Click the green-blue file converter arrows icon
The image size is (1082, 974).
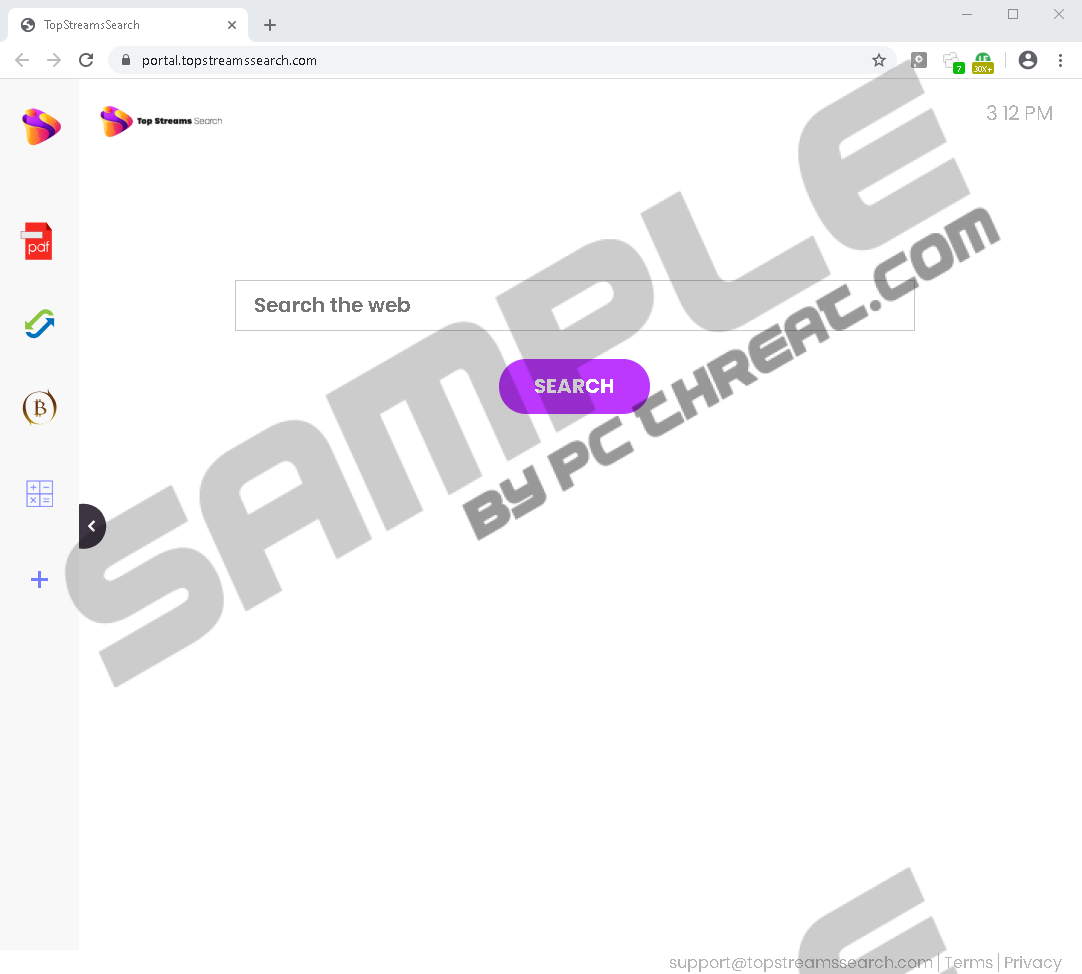tap(39, 324)
